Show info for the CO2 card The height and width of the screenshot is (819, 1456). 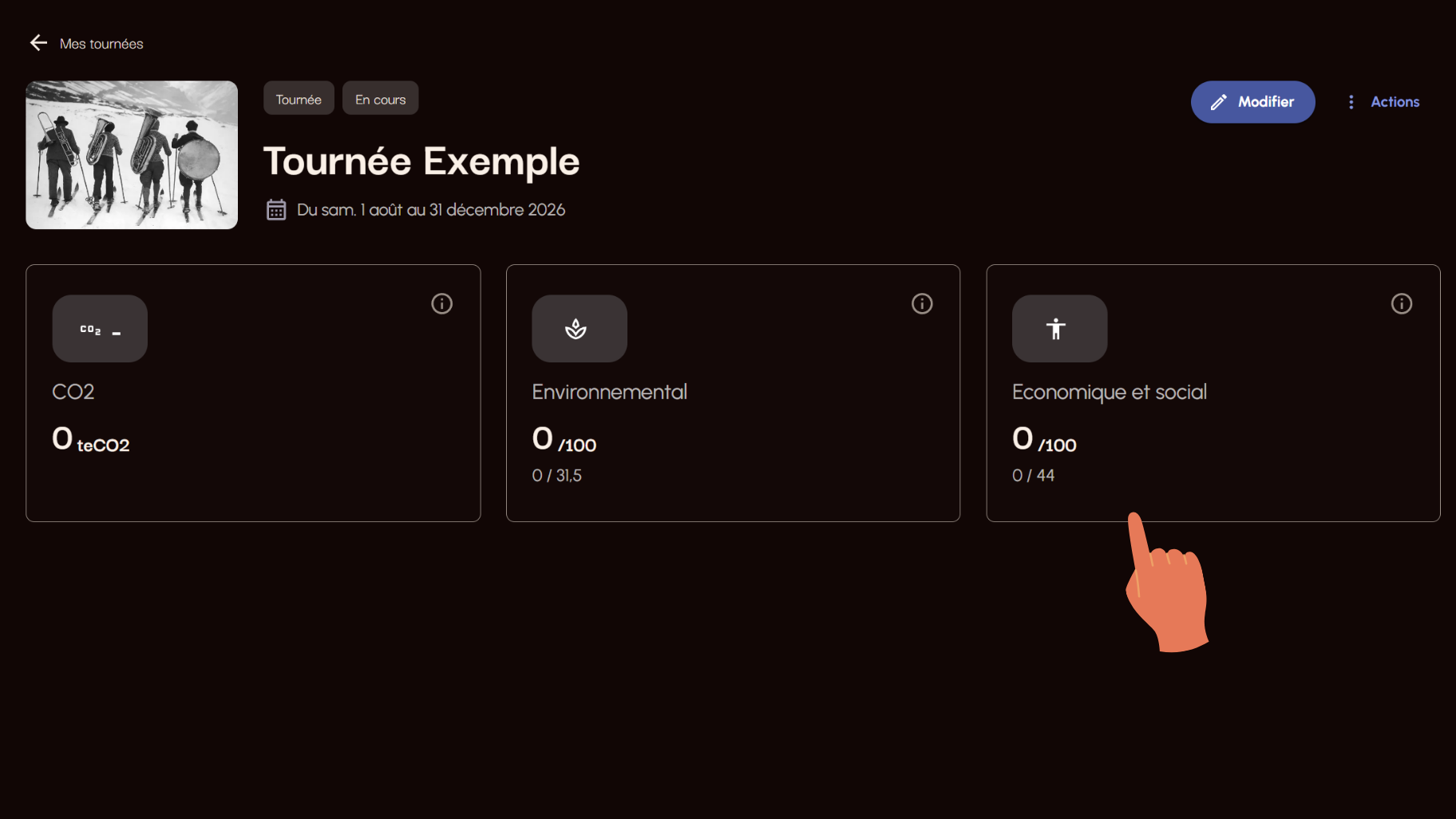(x=441, y=303)
